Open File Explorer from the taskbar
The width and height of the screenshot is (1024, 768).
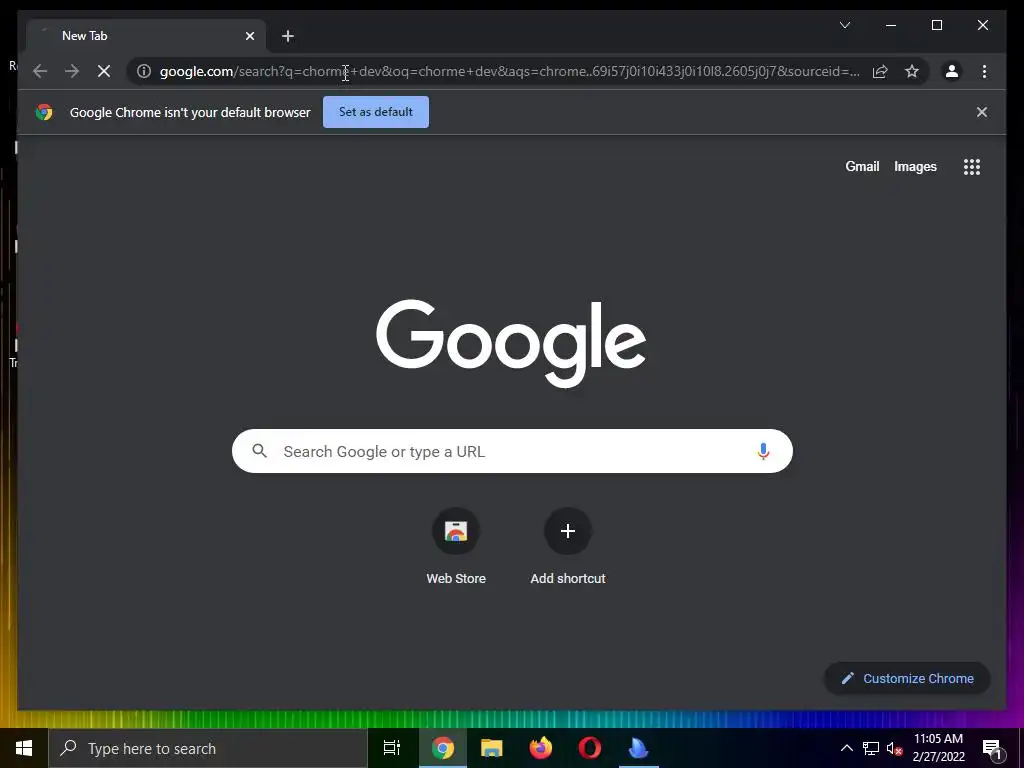point(492,748)
